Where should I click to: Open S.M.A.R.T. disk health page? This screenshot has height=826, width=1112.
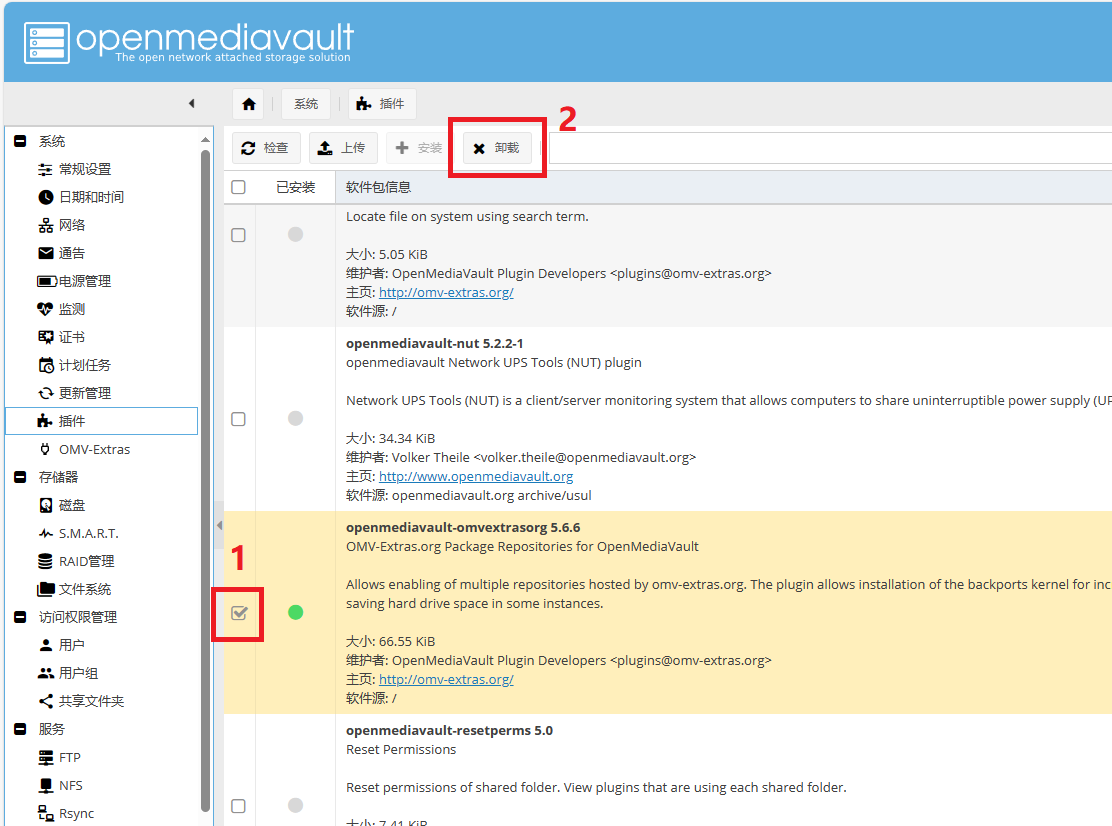point(88,533)
